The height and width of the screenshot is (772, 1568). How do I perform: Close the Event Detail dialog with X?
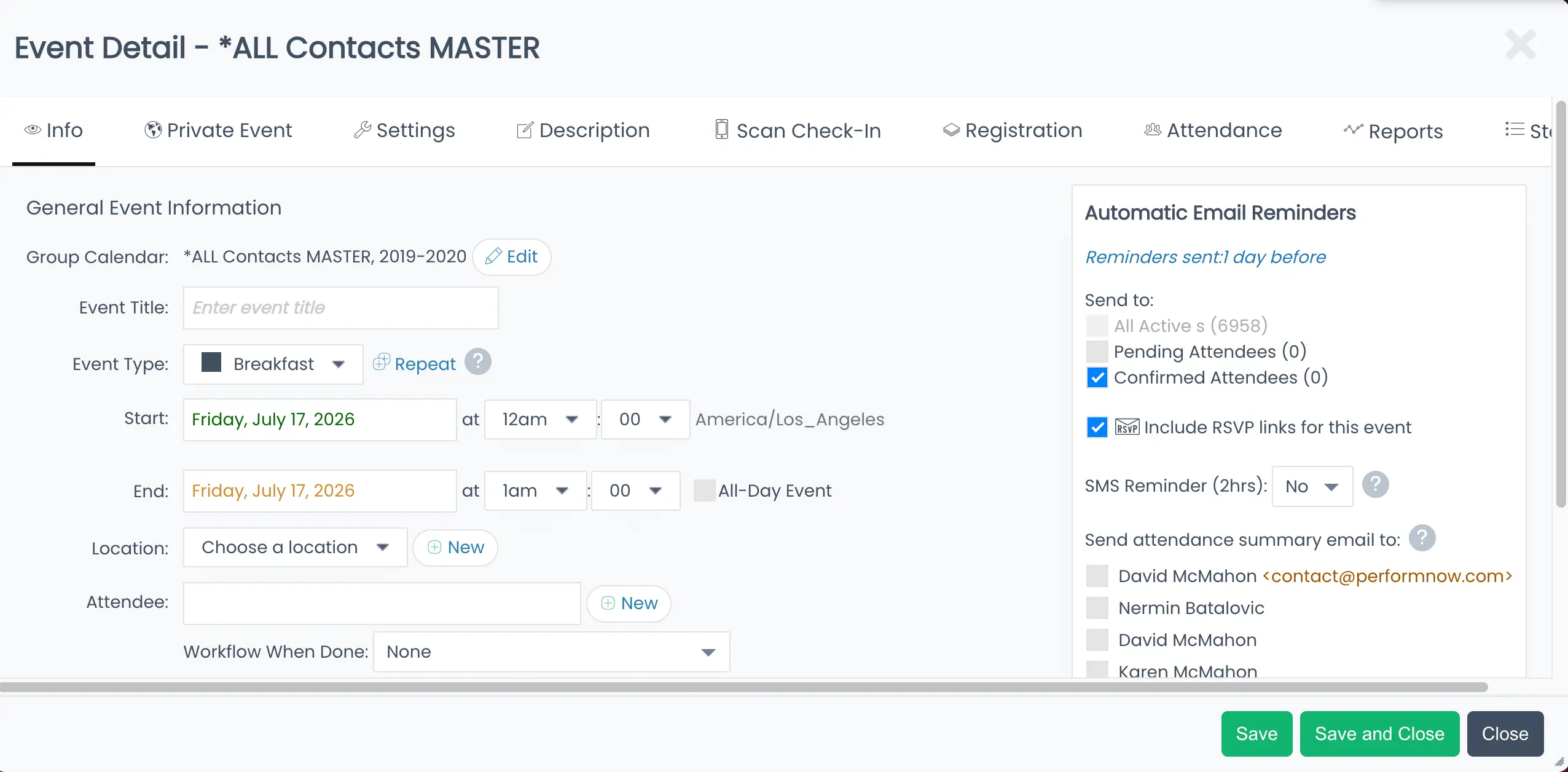tap(1521, 44)
